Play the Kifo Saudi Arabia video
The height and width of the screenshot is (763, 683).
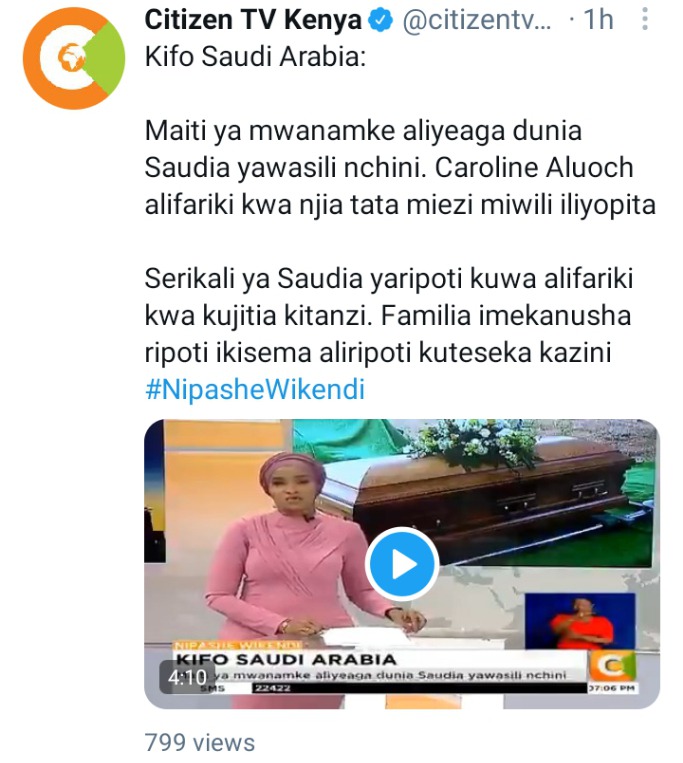click(x=402, y=564)
